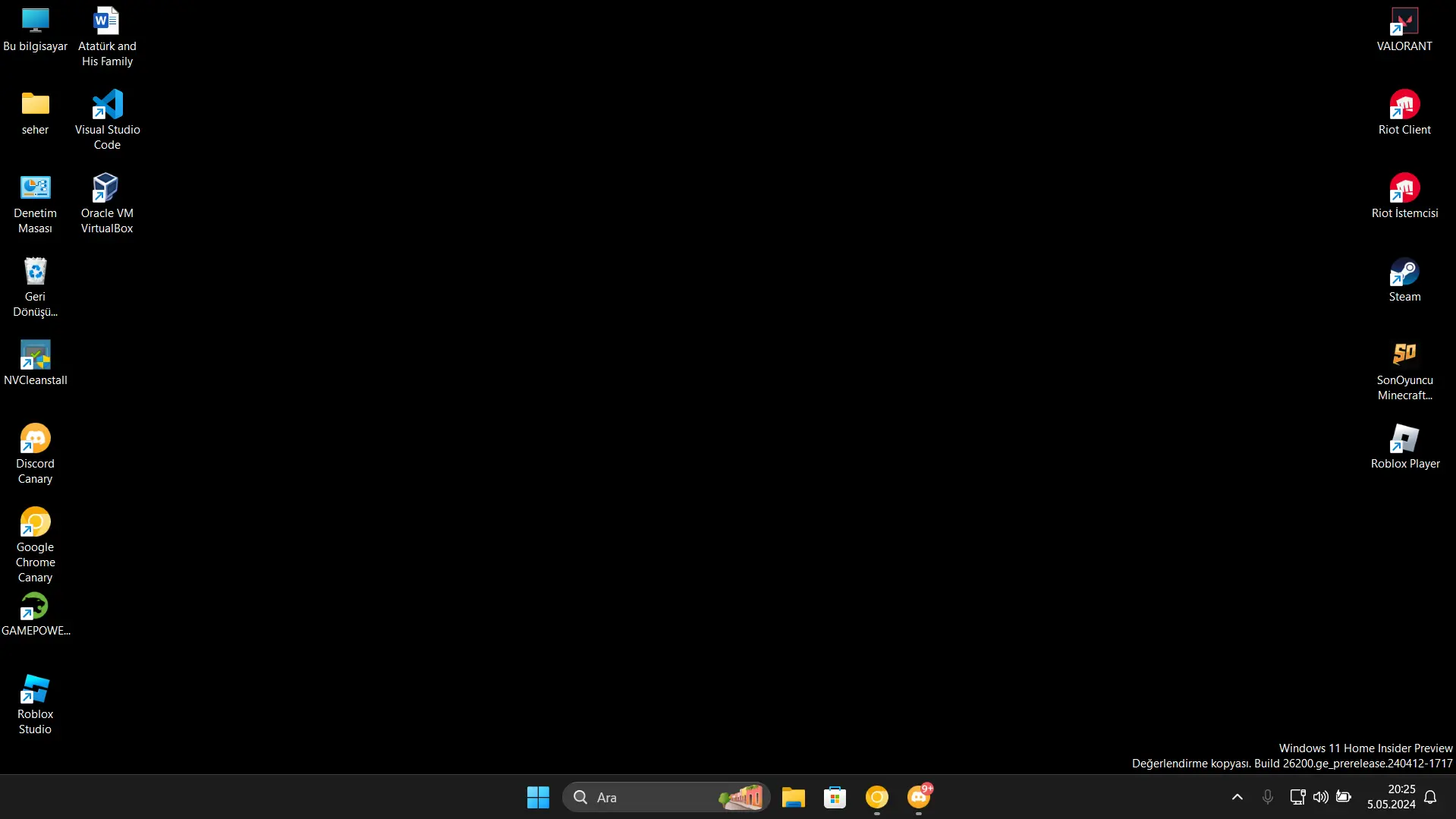This screenshot has width=1456, height=819.
Task: Select the Riot İstemcisi shortcut
Action: pyautogui.click(x=1404, y=197)
